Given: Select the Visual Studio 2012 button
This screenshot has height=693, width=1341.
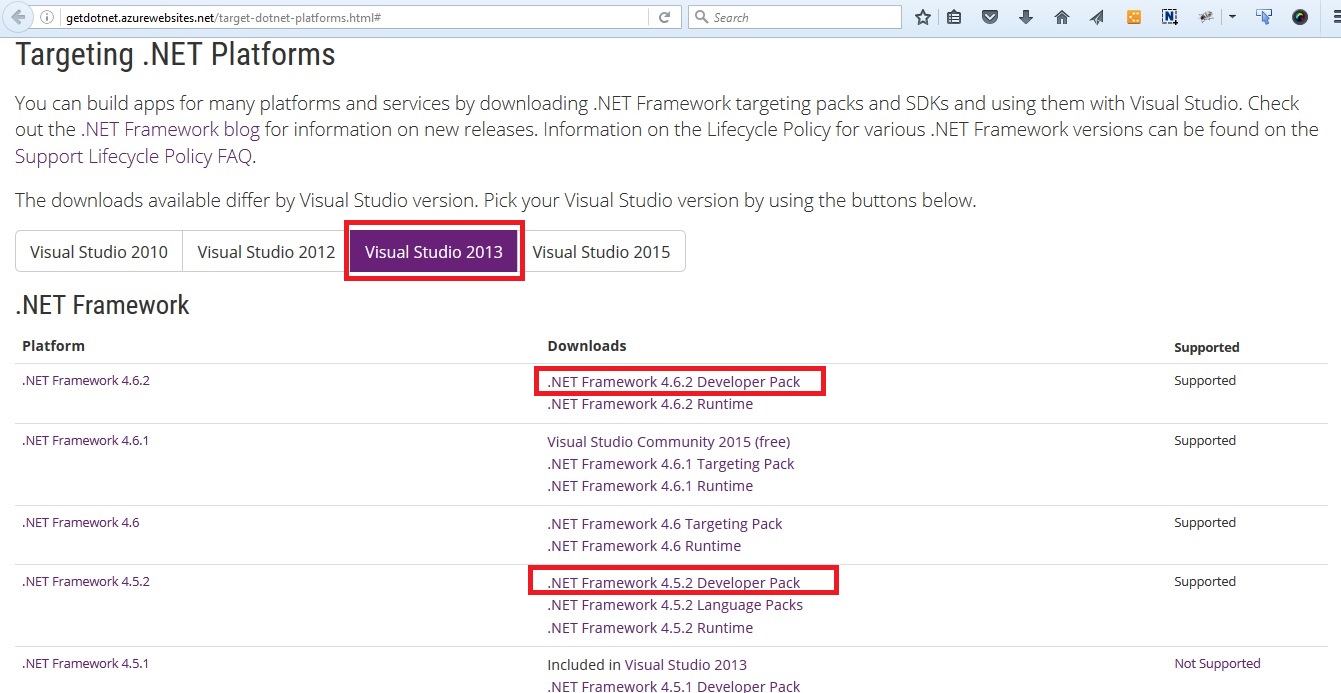Looking at the screenshot, I should point(266,252).
